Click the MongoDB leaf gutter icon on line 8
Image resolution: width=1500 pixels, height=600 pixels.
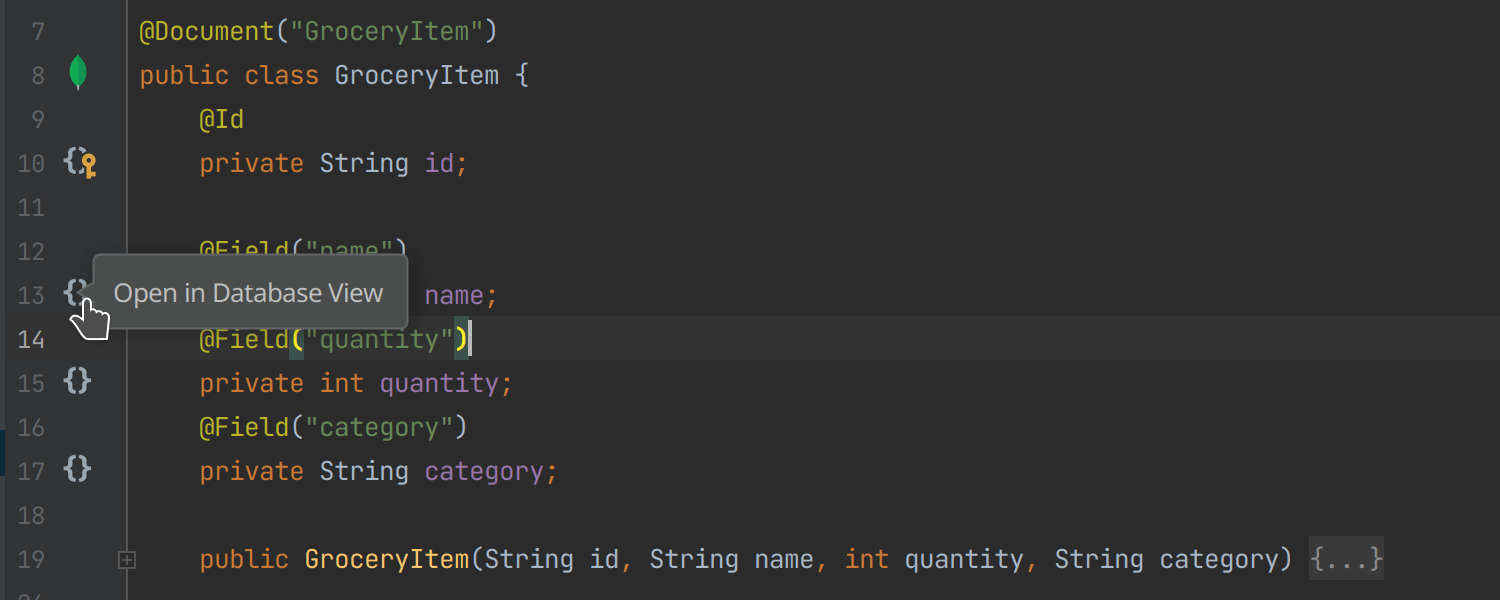tap(78, 74)
